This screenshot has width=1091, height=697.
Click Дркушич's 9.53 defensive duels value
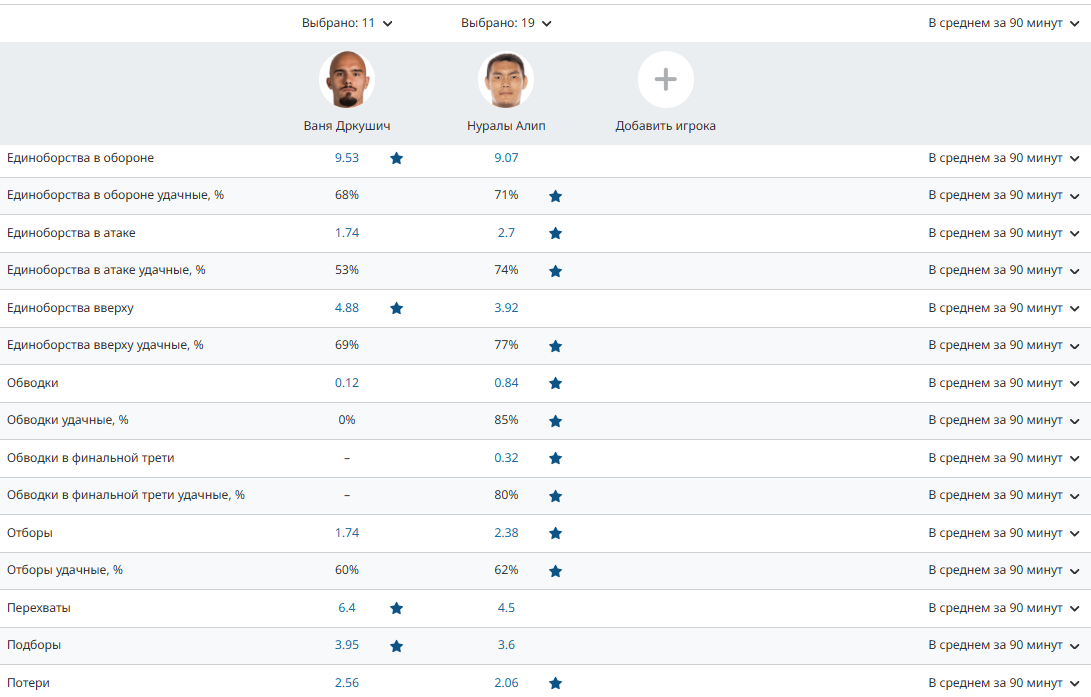(x=347, y=158)
